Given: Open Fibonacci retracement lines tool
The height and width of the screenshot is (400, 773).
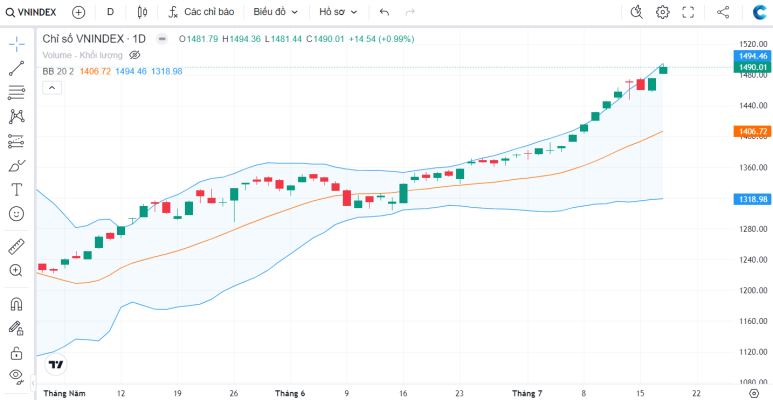Looking at the screenshot, I should click(x=17, y=92).
